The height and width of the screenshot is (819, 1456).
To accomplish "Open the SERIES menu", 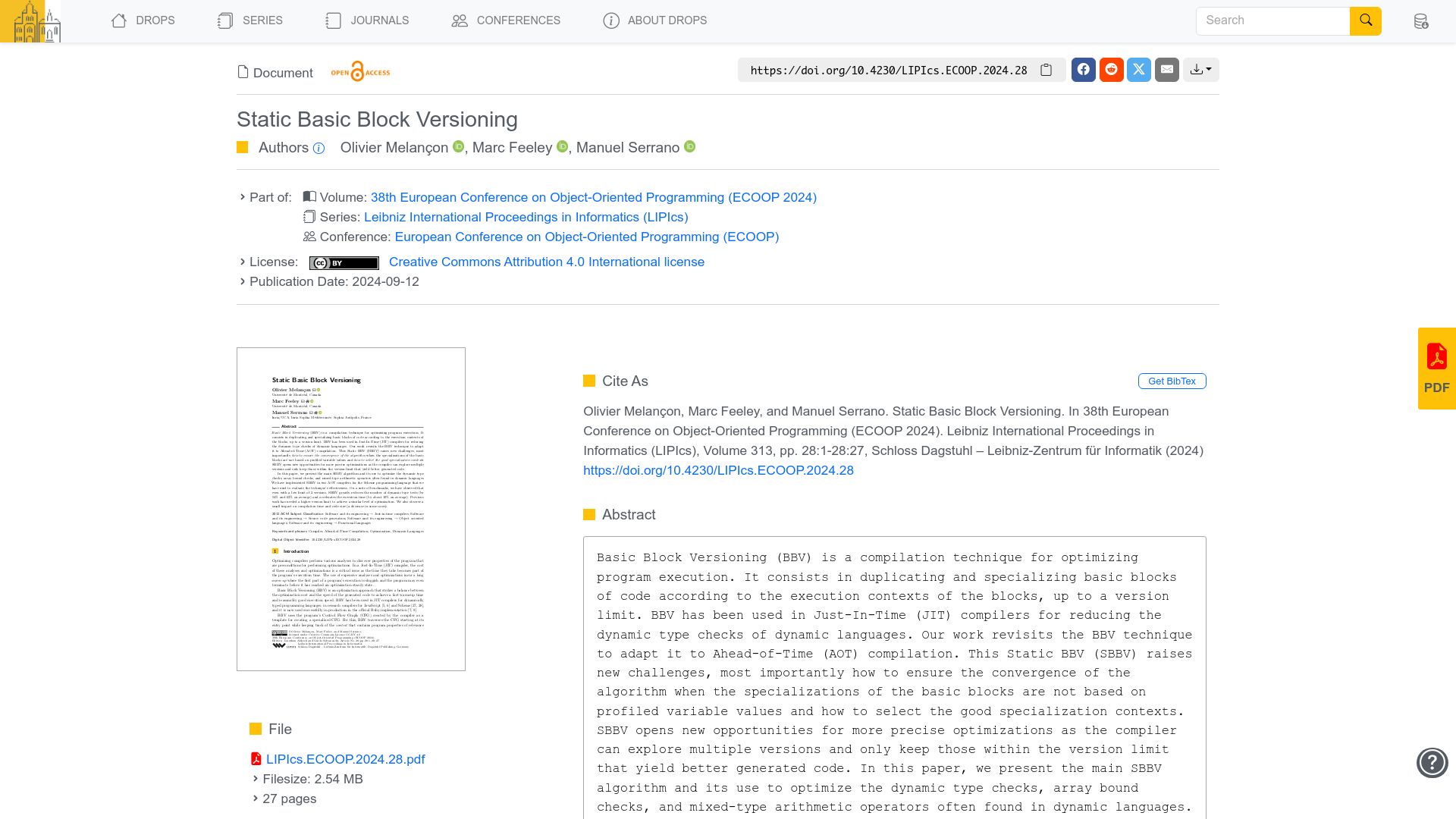I will pos(250,20).
